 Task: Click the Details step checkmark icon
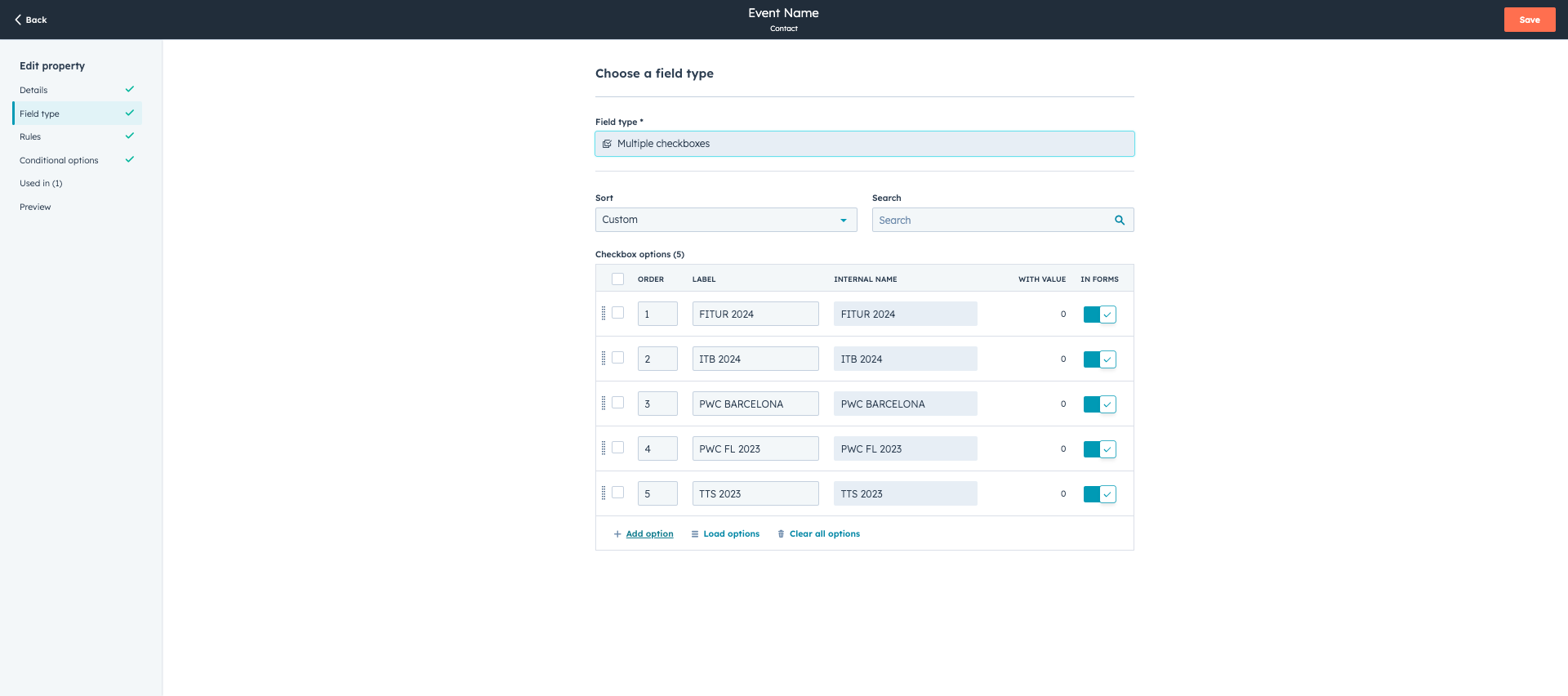129,89
